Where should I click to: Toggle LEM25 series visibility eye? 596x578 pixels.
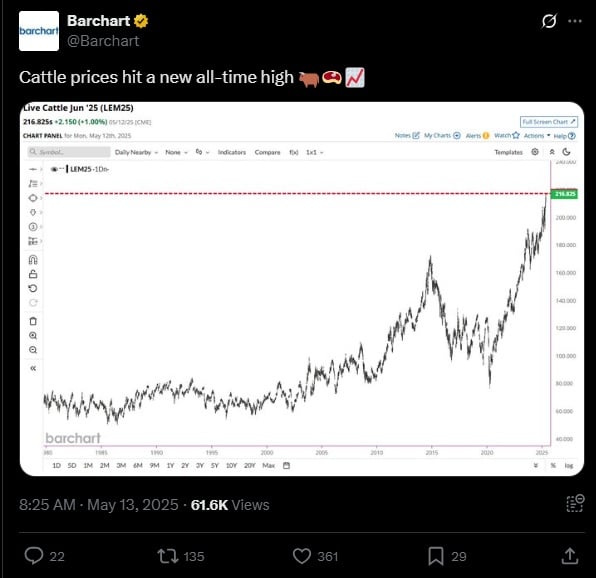click(54, 169)
